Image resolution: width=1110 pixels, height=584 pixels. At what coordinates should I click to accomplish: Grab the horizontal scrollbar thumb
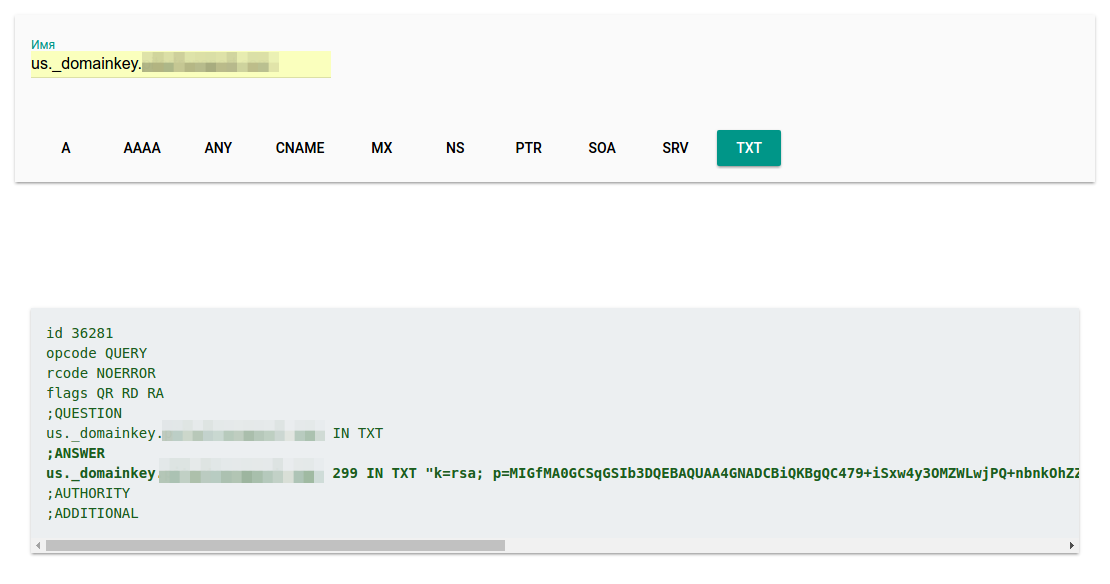click(x=275, y=546)
